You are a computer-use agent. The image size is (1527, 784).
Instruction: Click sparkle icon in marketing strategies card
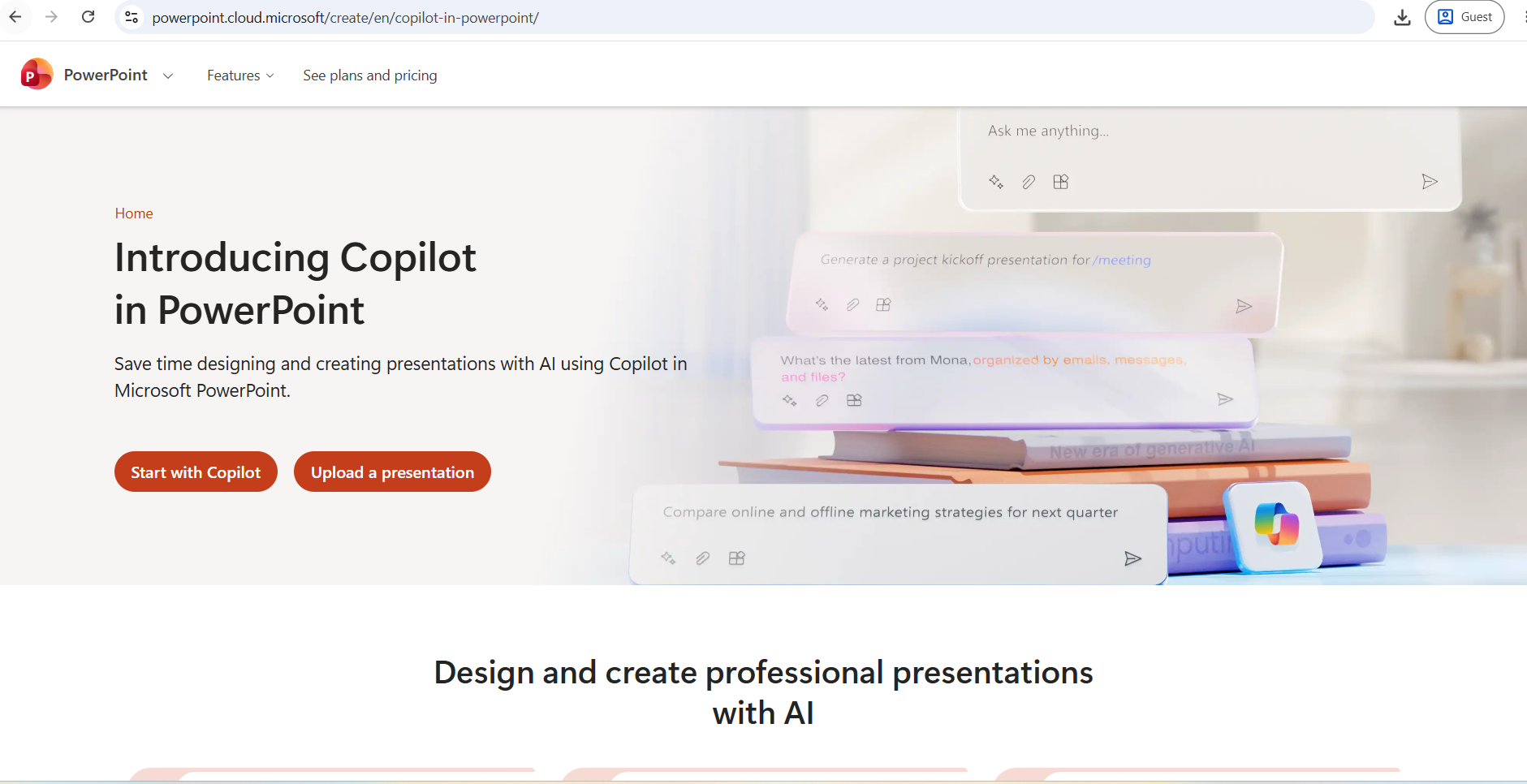click(x=668, y=558)
